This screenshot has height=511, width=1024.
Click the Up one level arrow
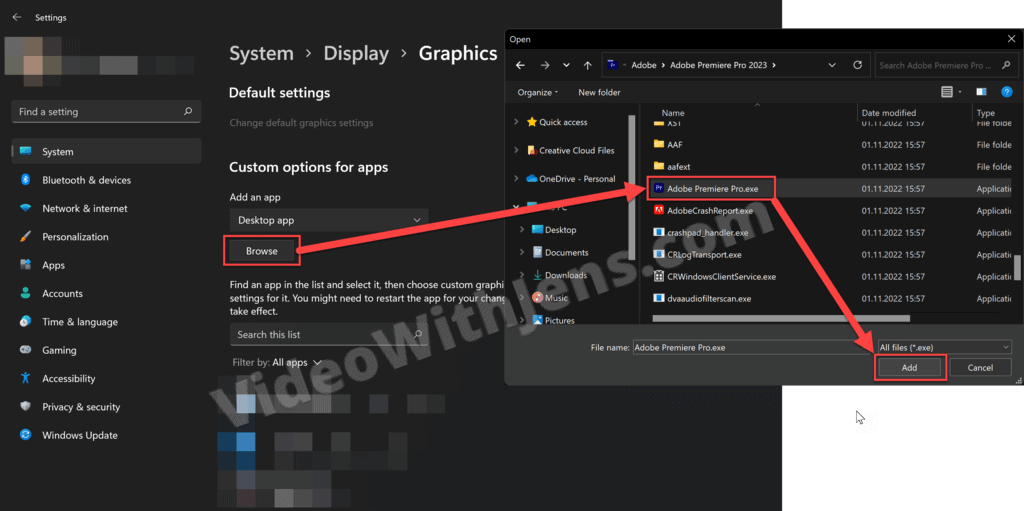tap(588, 65)
